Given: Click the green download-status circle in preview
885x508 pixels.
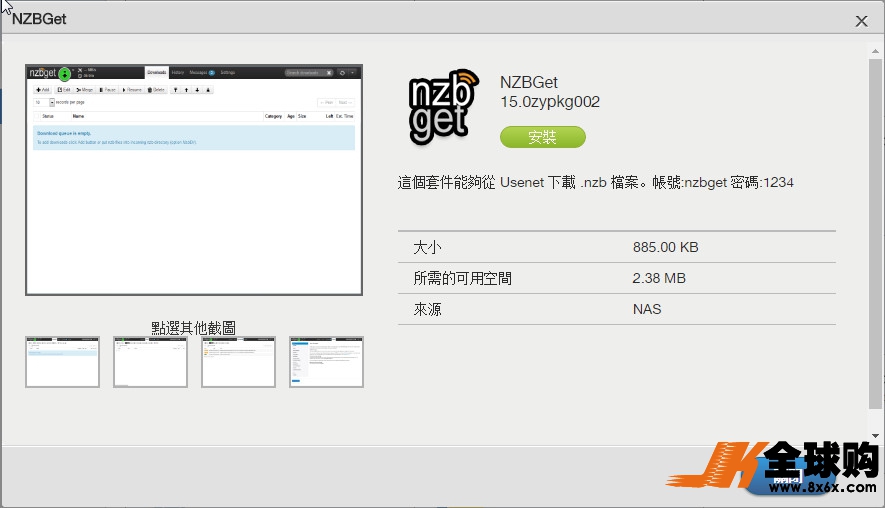Looking at the screenshot, I should tap(65, 73).
